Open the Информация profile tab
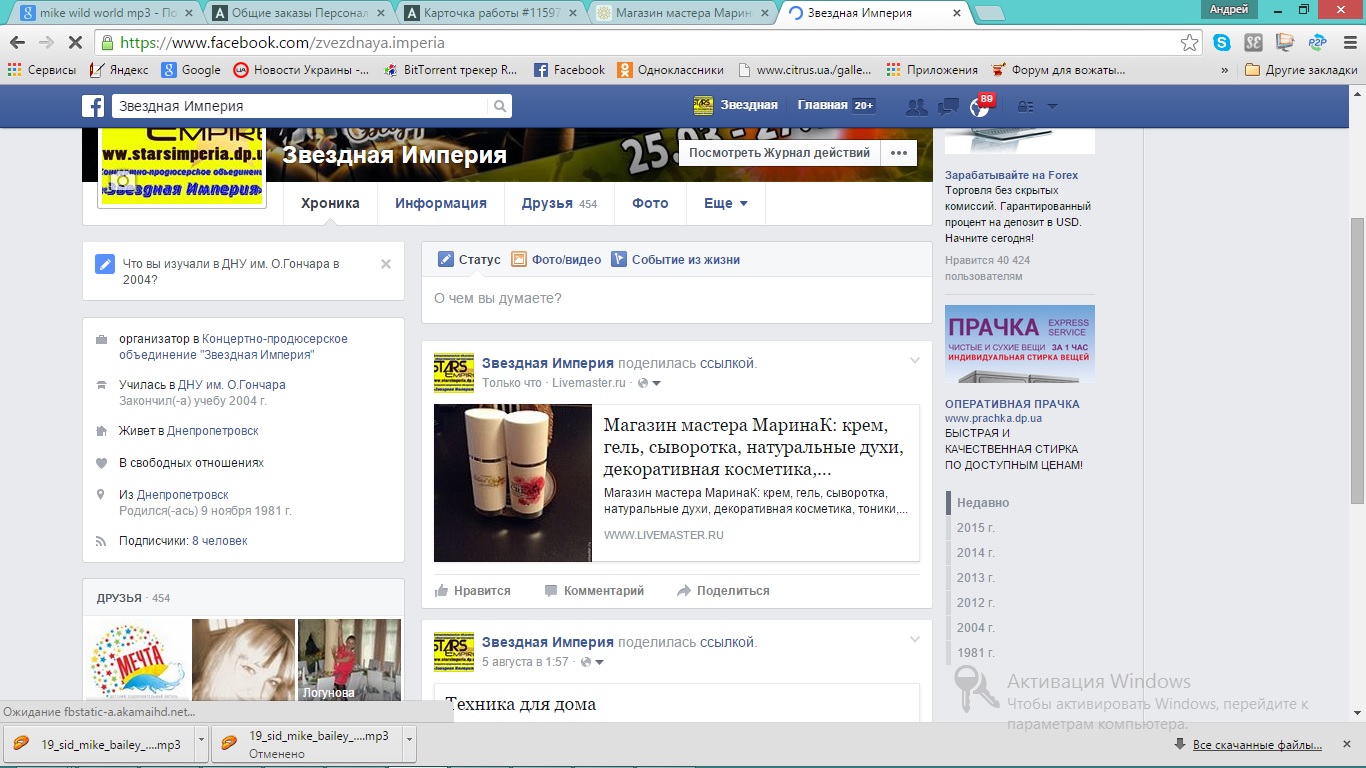The image size is (1366, 768). [x=441, y=203]
